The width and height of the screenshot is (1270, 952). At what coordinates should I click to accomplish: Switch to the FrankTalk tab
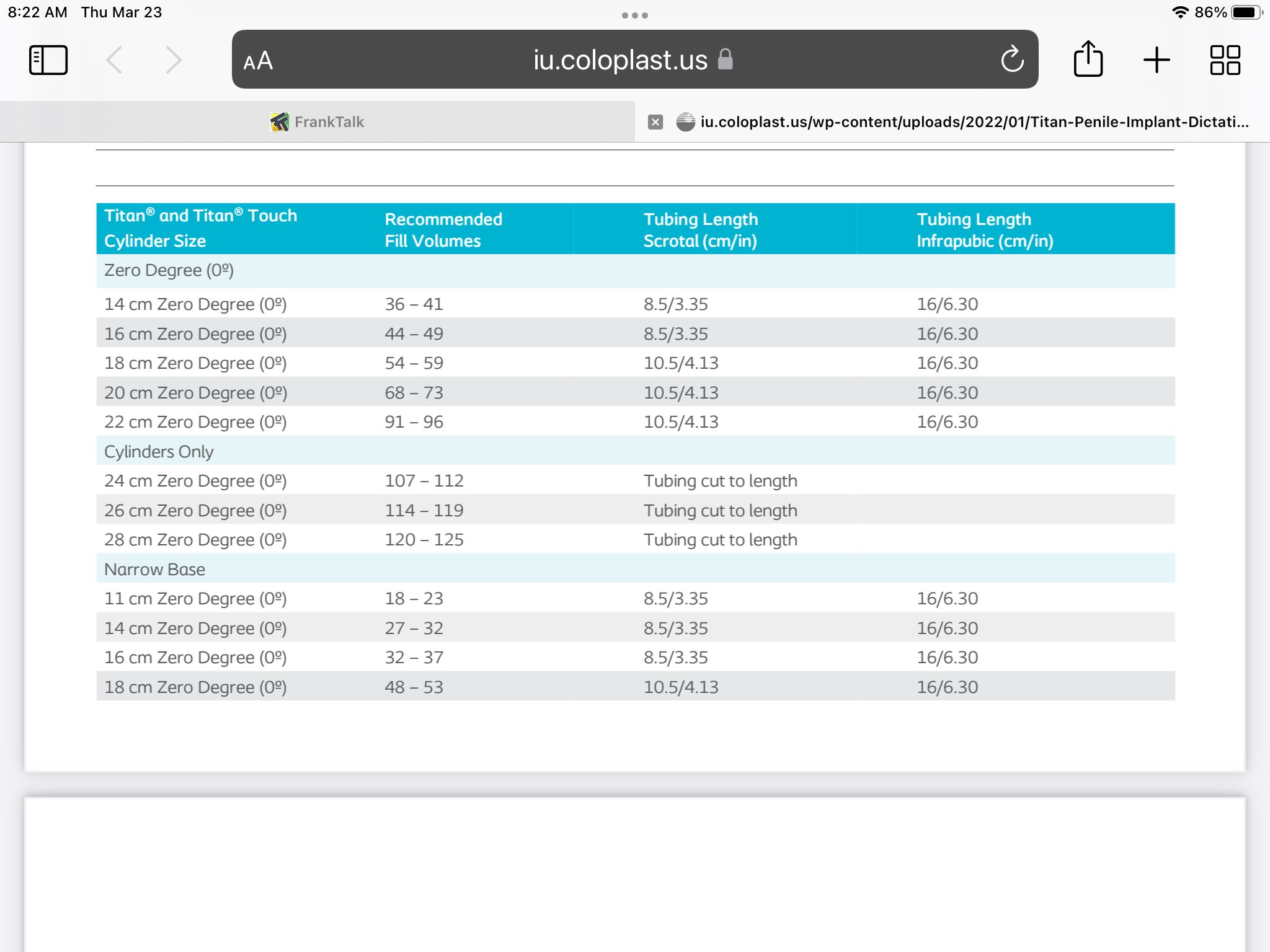pos(317,122)
